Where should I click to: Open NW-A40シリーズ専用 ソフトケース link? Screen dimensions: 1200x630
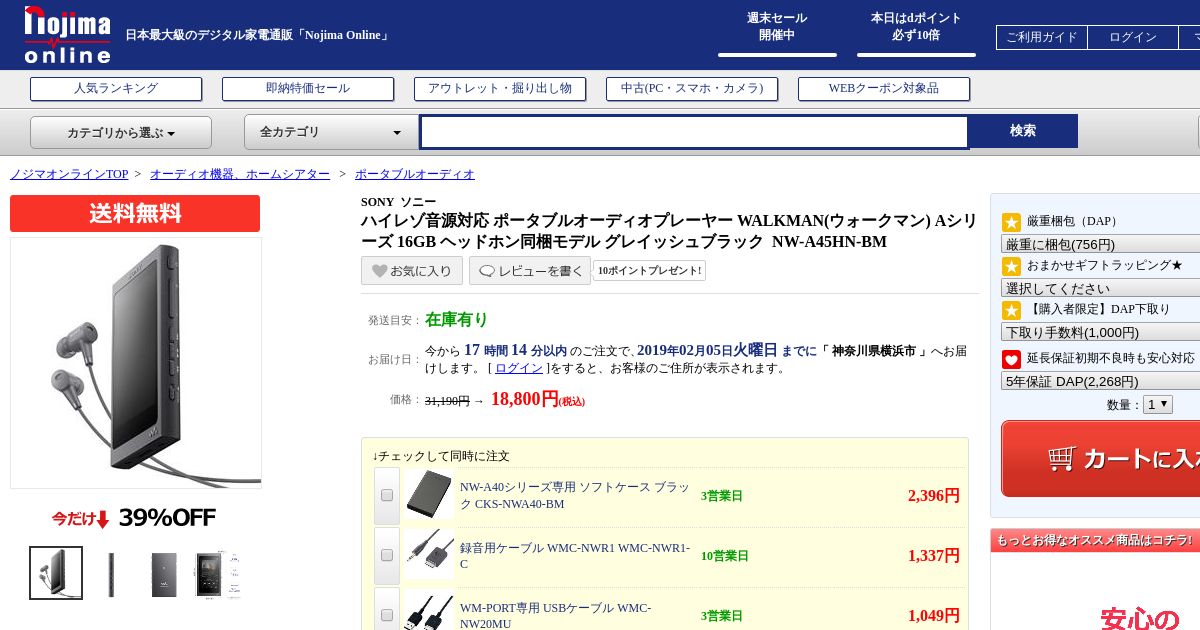575,495
